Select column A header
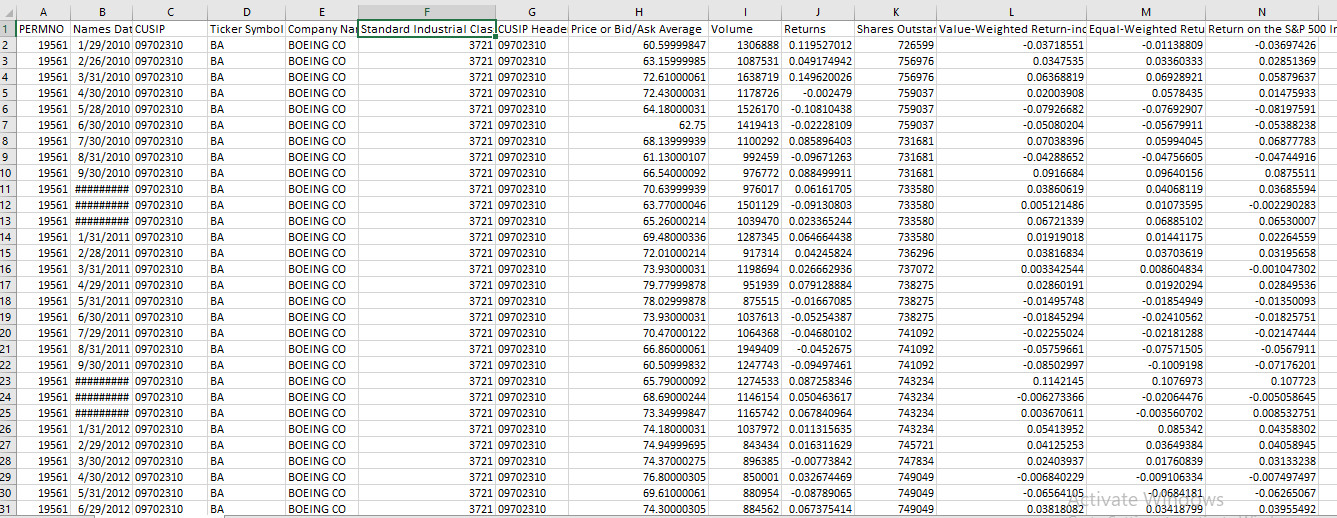 click(x=43, y=12)
